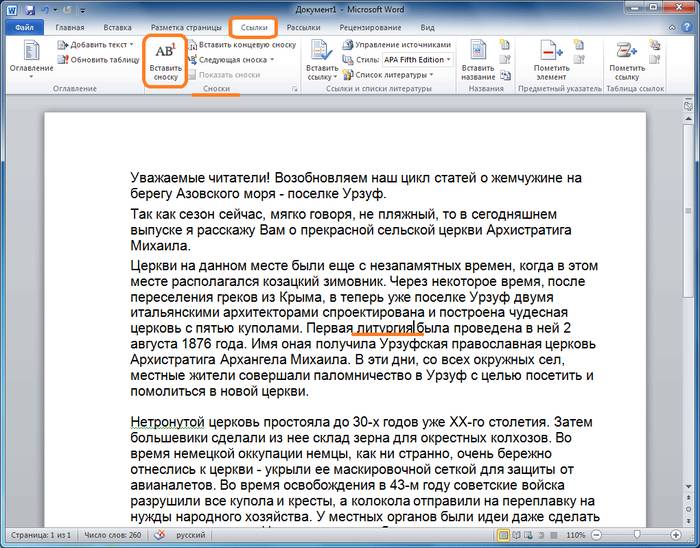The image size is (700, 548).
Task: Open the Сноски group dialog launcher
Action: pos(294,90)
